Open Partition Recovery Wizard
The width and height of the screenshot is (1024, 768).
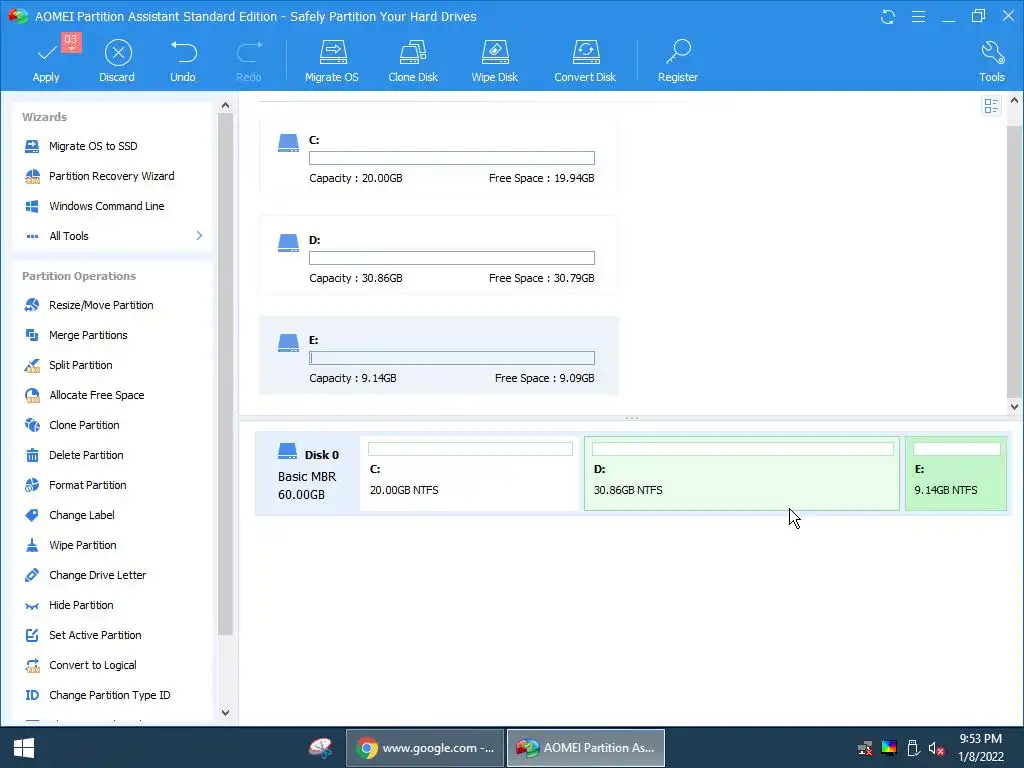coord(112,176)
